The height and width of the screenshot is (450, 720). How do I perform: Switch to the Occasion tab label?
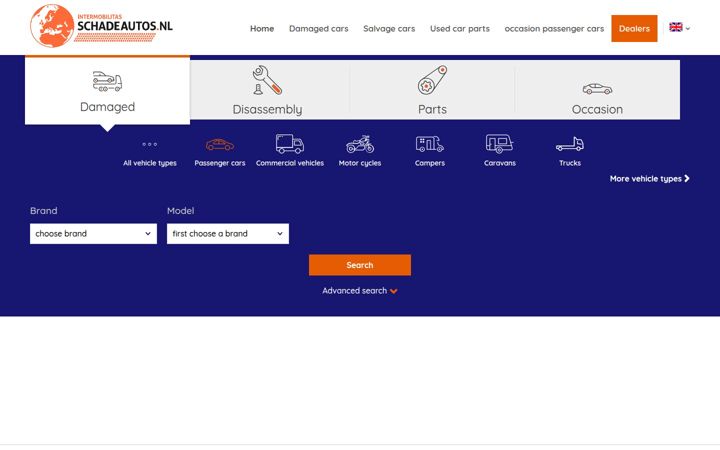597,109
